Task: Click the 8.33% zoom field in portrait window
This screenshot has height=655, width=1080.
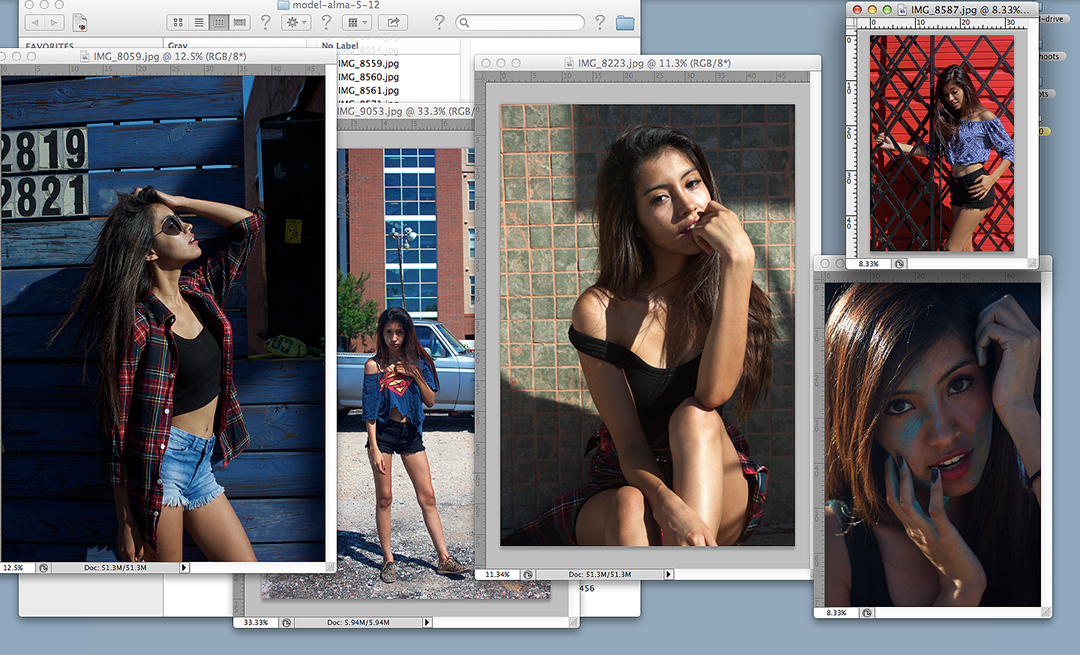Action: tap(836, 612)
